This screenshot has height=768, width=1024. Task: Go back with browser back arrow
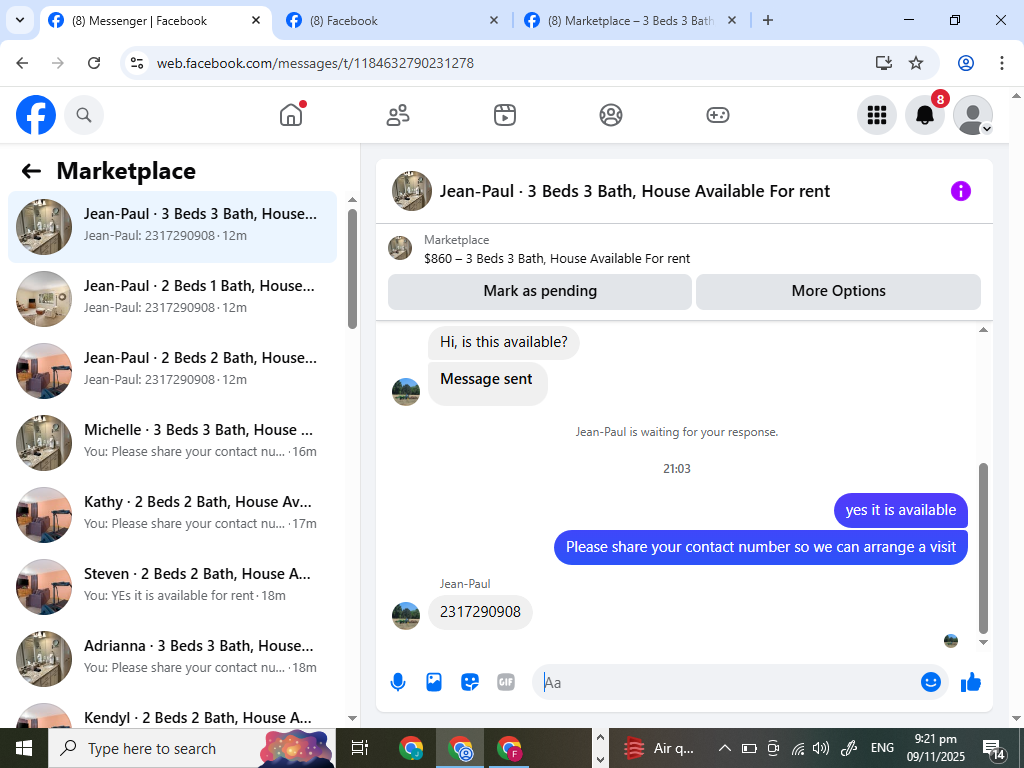tap(22, 63)
